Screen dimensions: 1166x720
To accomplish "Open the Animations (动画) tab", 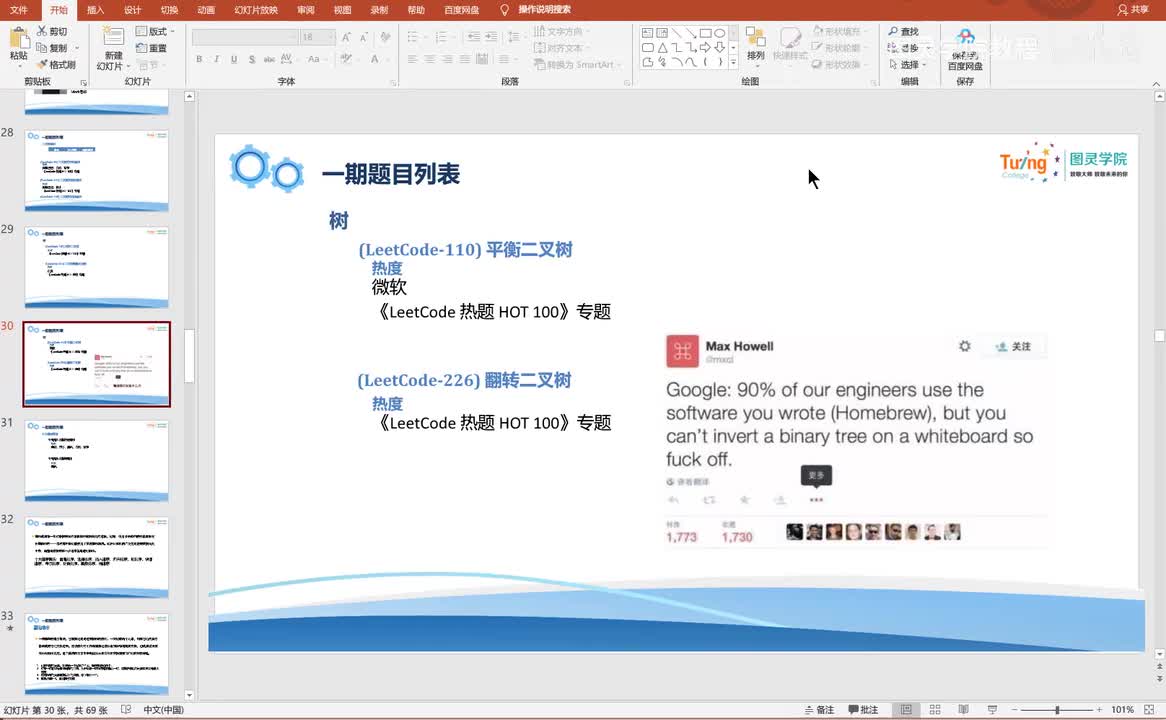I will click(x=206, y=10).
